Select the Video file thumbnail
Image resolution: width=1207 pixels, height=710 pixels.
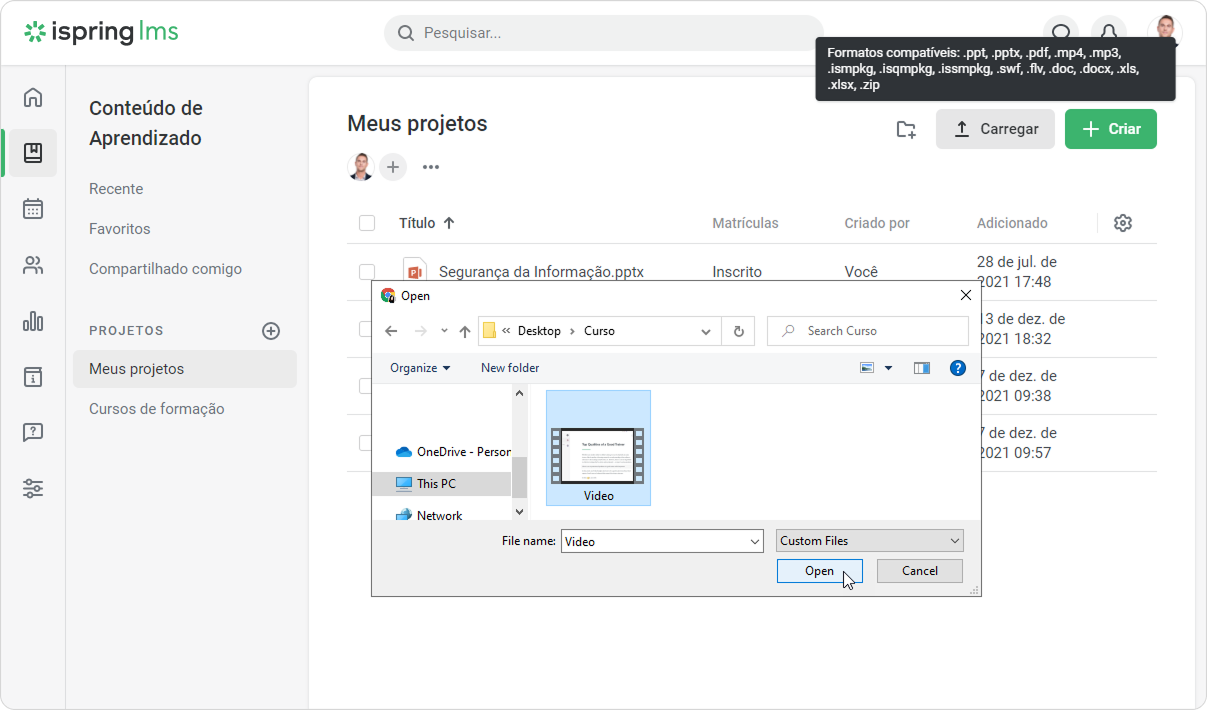coord(598,448)
